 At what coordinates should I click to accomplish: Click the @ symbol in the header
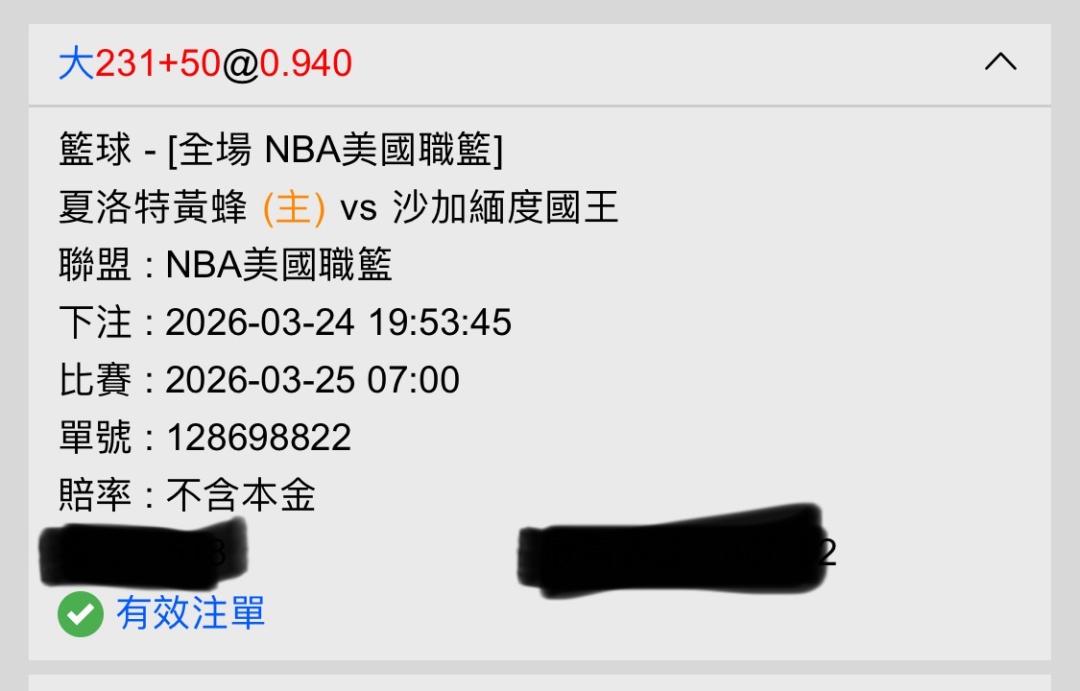tap(240, 65)
